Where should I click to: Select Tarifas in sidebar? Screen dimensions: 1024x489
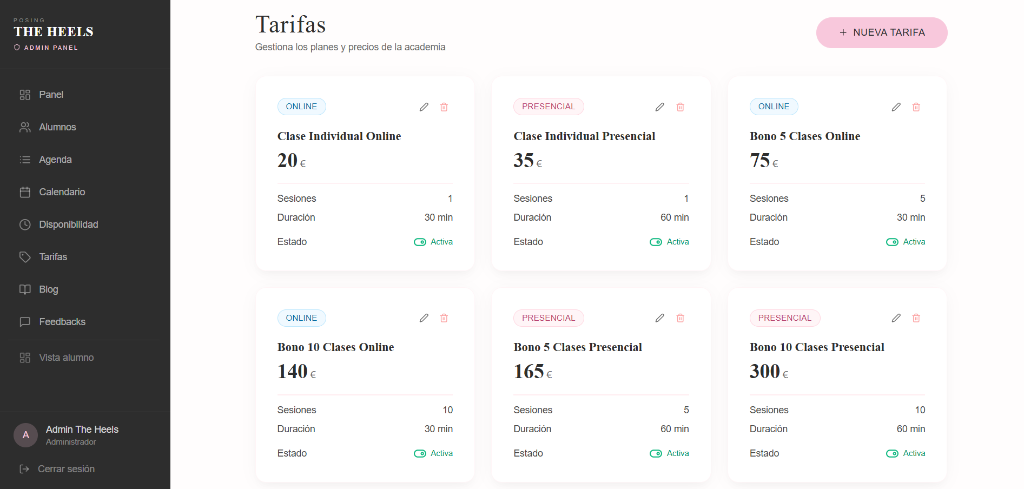point(85,257)
